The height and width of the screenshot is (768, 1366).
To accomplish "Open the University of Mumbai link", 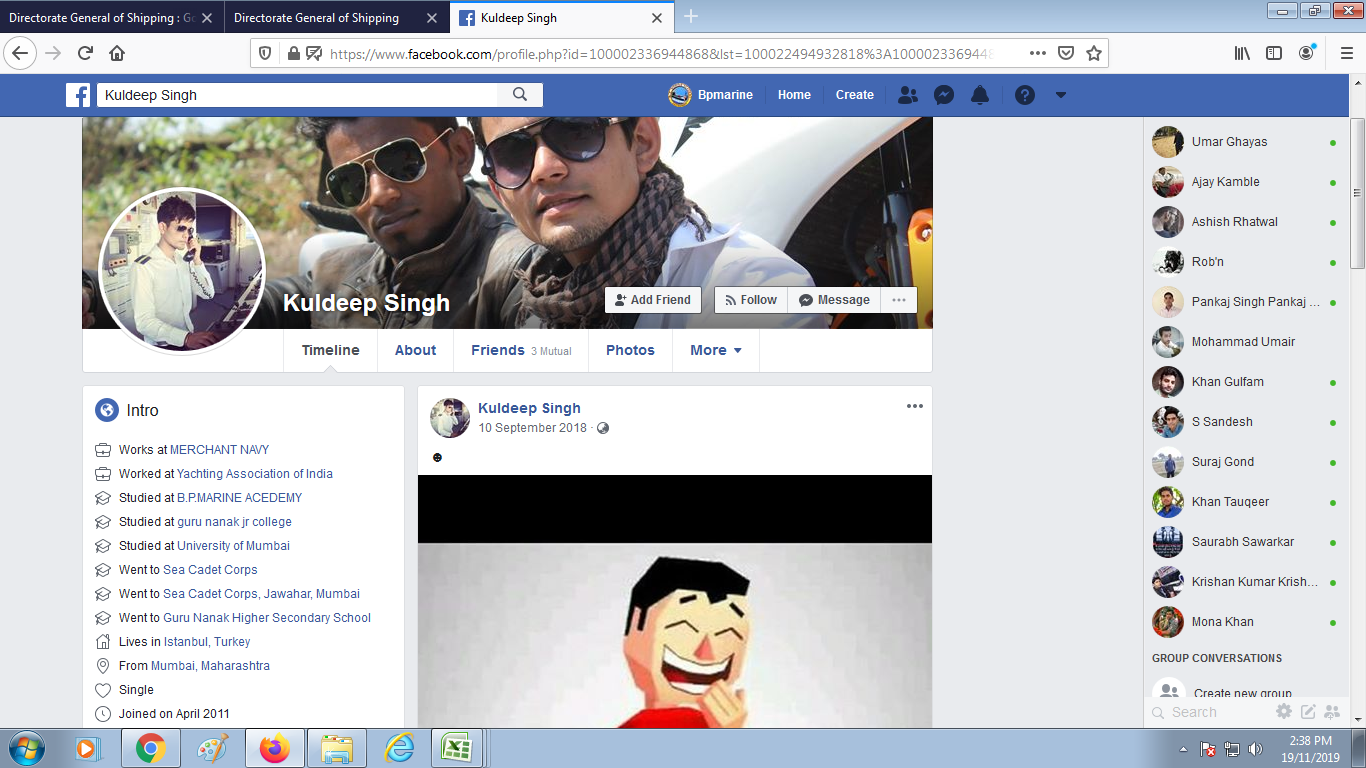I will click(x=233, y=546).
